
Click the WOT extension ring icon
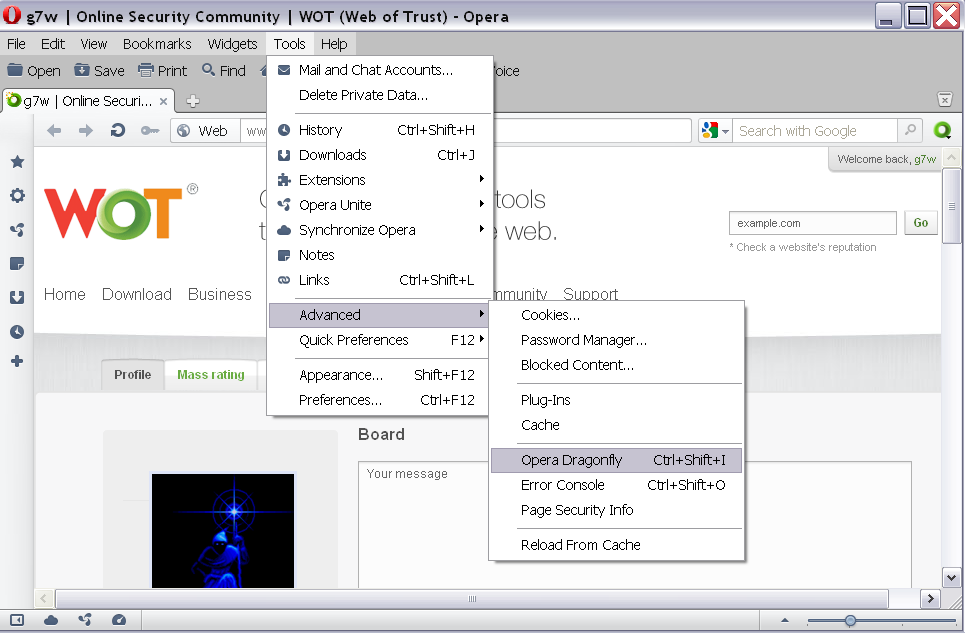click(942, 130)
